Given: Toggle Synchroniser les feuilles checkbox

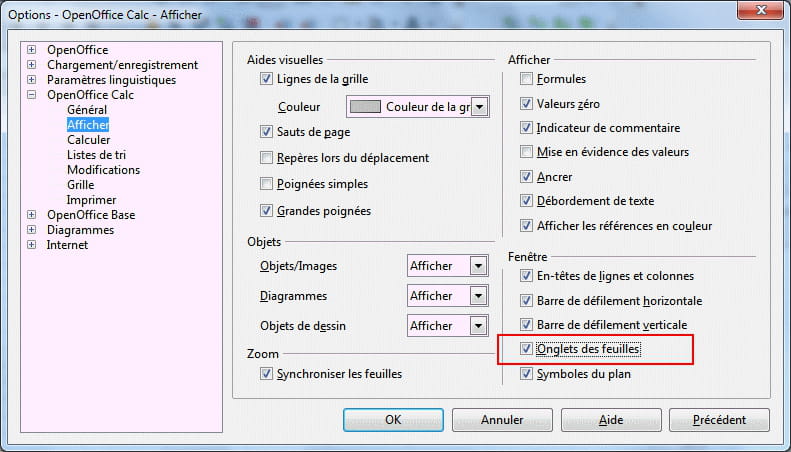Looking at the screenshot, I should (266, 374).
